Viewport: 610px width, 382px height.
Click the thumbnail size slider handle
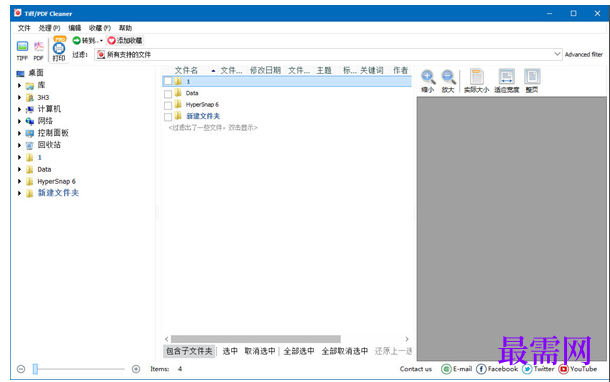(x=35, y=369)
